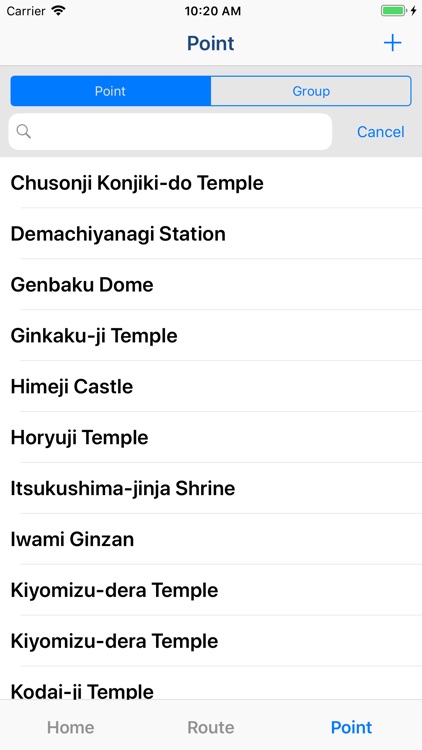Select the Point segment toggle
Screen dimensions: 422x750
pyautogui.click(x=111, y=91)
